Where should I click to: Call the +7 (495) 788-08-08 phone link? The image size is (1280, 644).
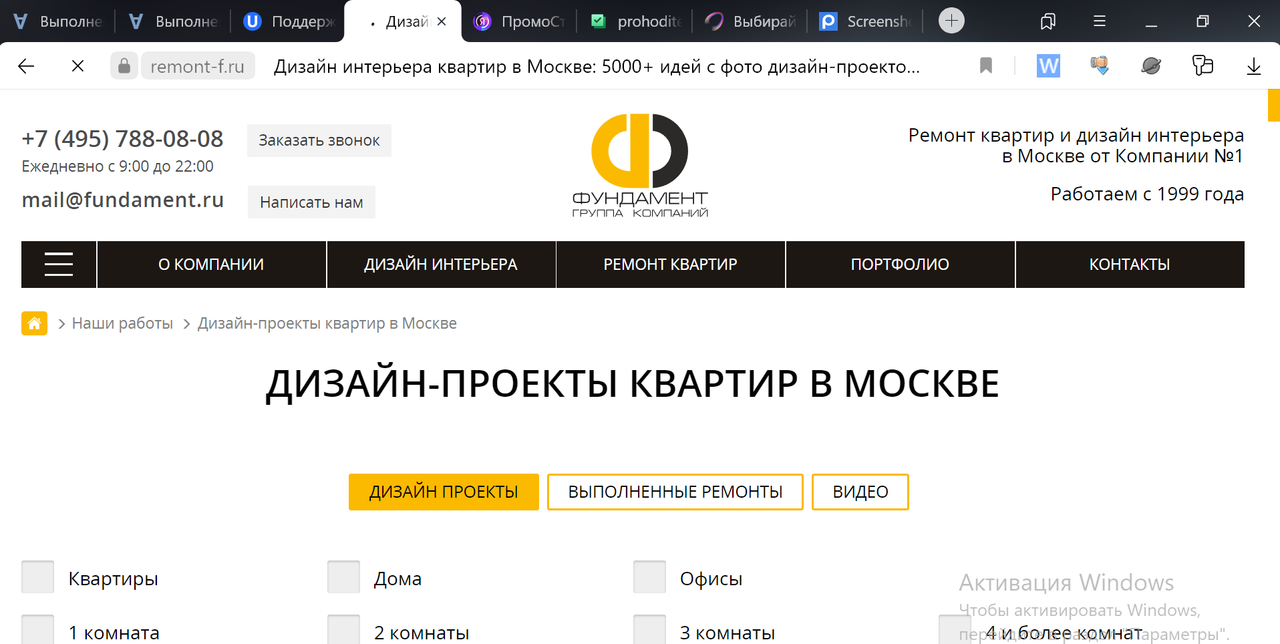click(x=123, y=138)
